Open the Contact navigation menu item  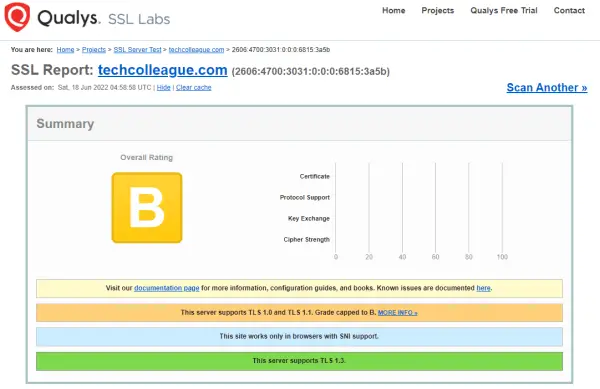(569, 11)
